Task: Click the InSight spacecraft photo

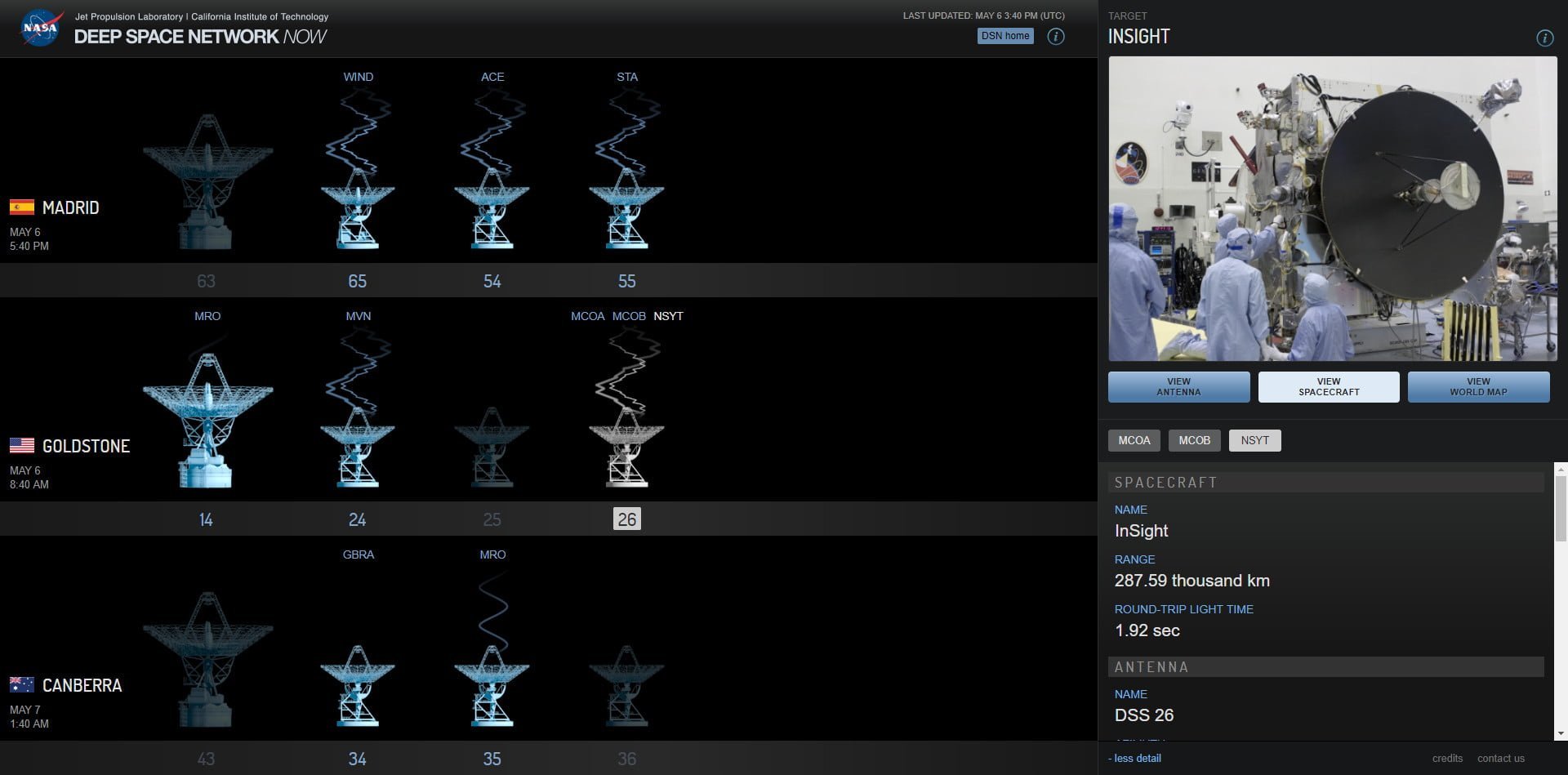Action: point(1333,209)
